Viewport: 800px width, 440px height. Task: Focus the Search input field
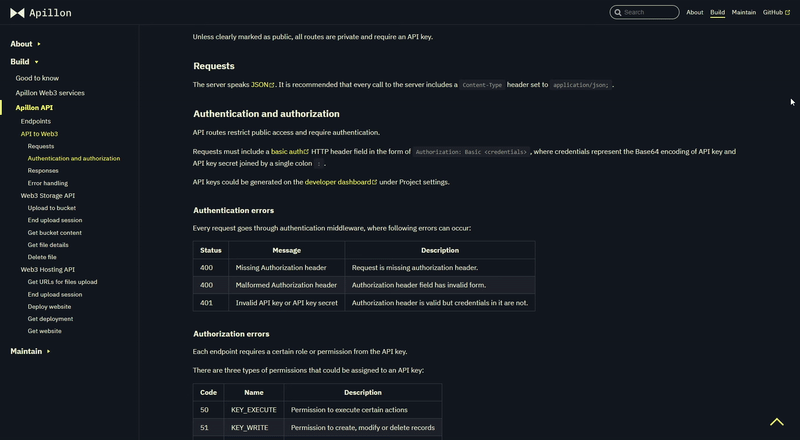pyautogui.click(x=644, y=12)
